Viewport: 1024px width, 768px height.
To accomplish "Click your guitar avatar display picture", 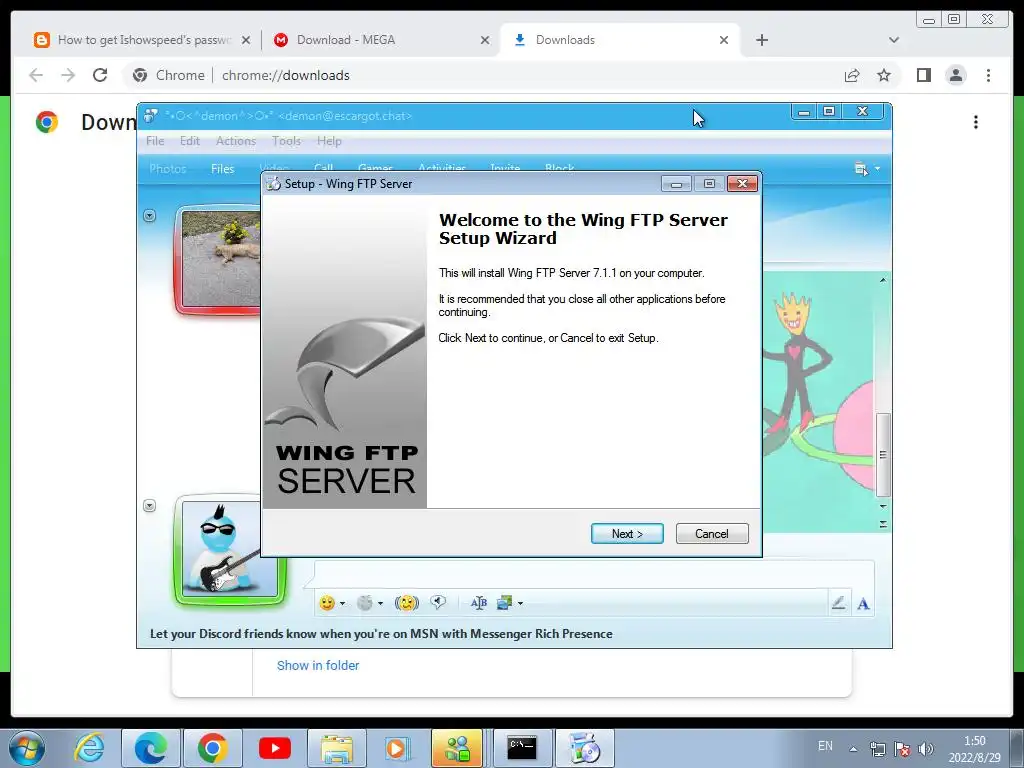I will pyautogui.click(x=230, y=549).
